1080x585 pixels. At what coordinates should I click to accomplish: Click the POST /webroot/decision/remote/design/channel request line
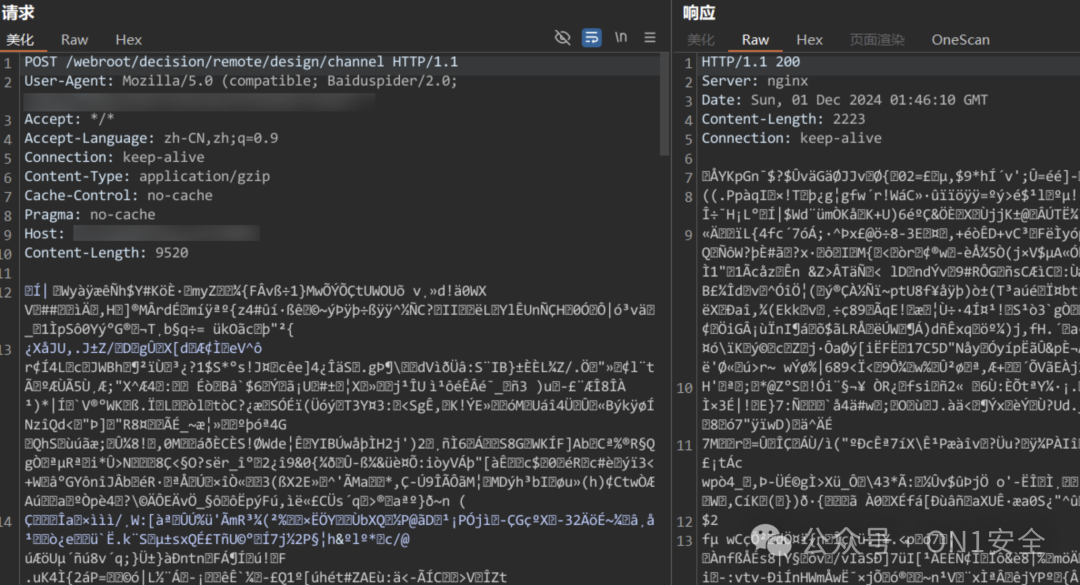pos(241,62)
